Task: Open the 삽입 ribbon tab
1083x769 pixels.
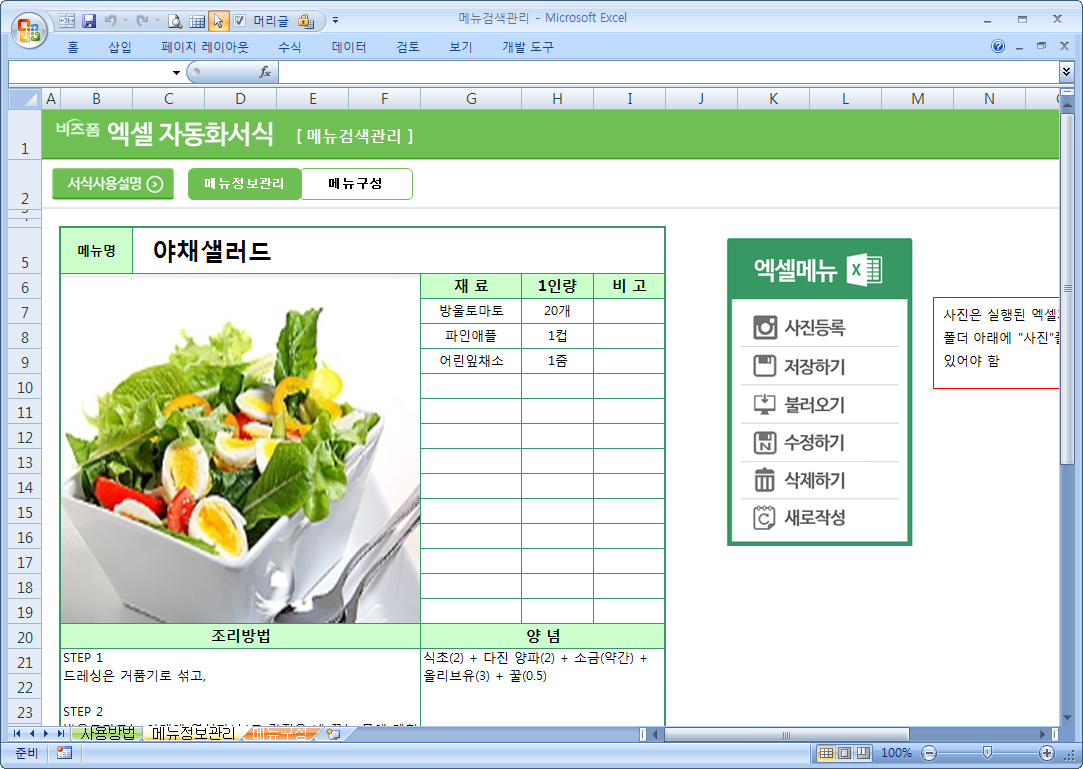Action: point(120,47)
